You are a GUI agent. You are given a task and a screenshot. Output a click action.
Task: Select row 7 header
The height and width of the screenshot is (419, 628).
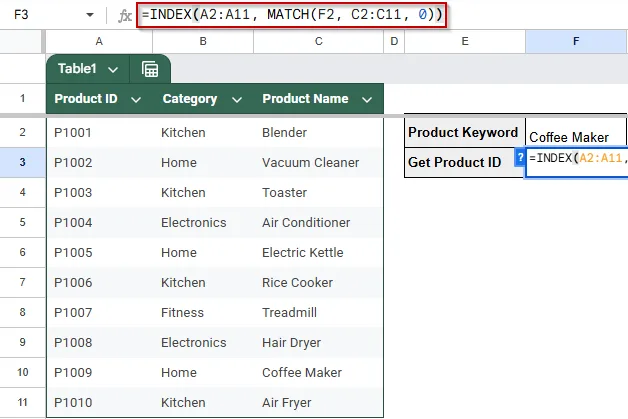[22, 282]
